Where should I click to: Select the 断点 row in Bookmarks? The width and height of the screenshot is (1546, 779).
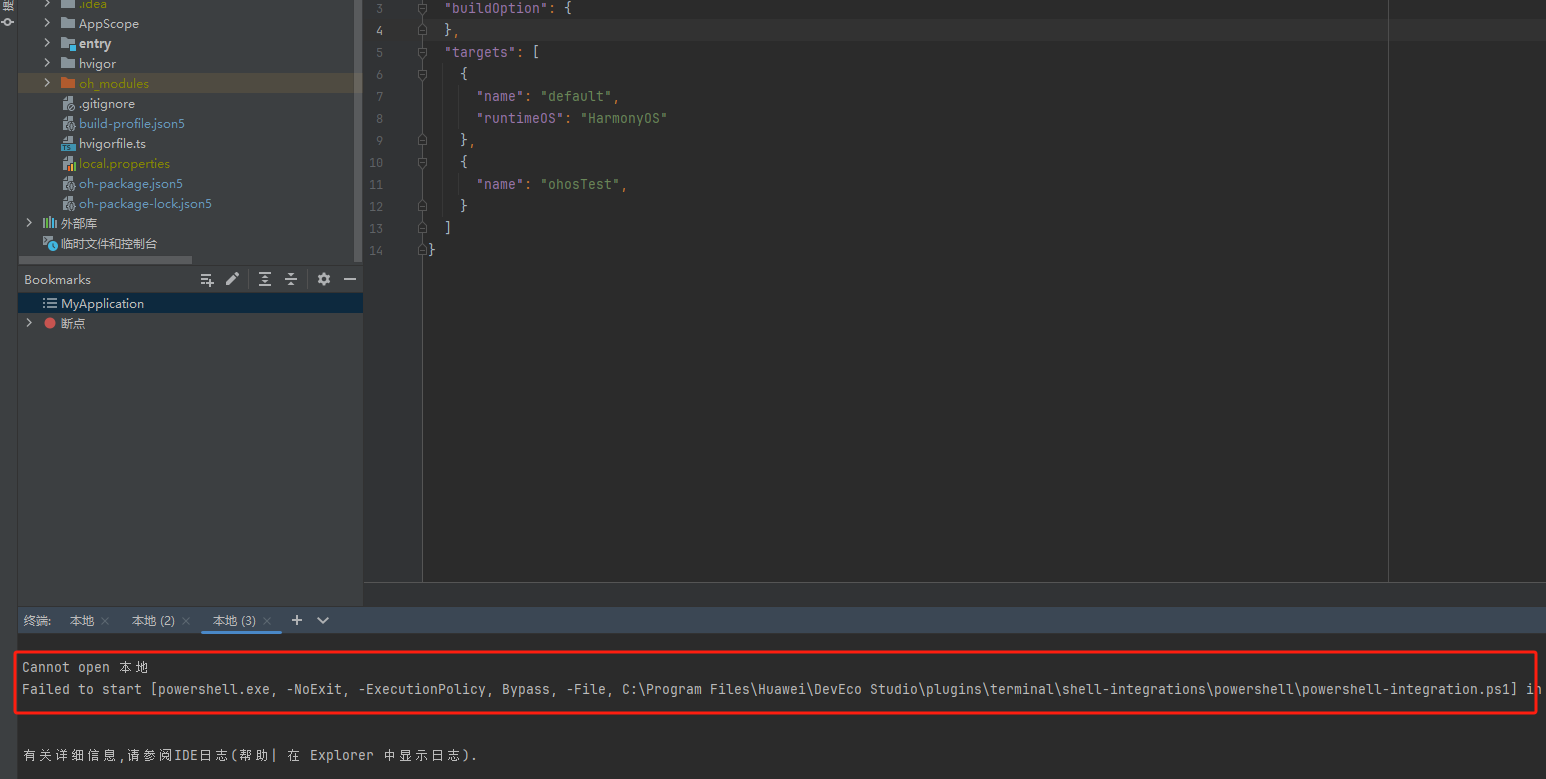[190, 323]
